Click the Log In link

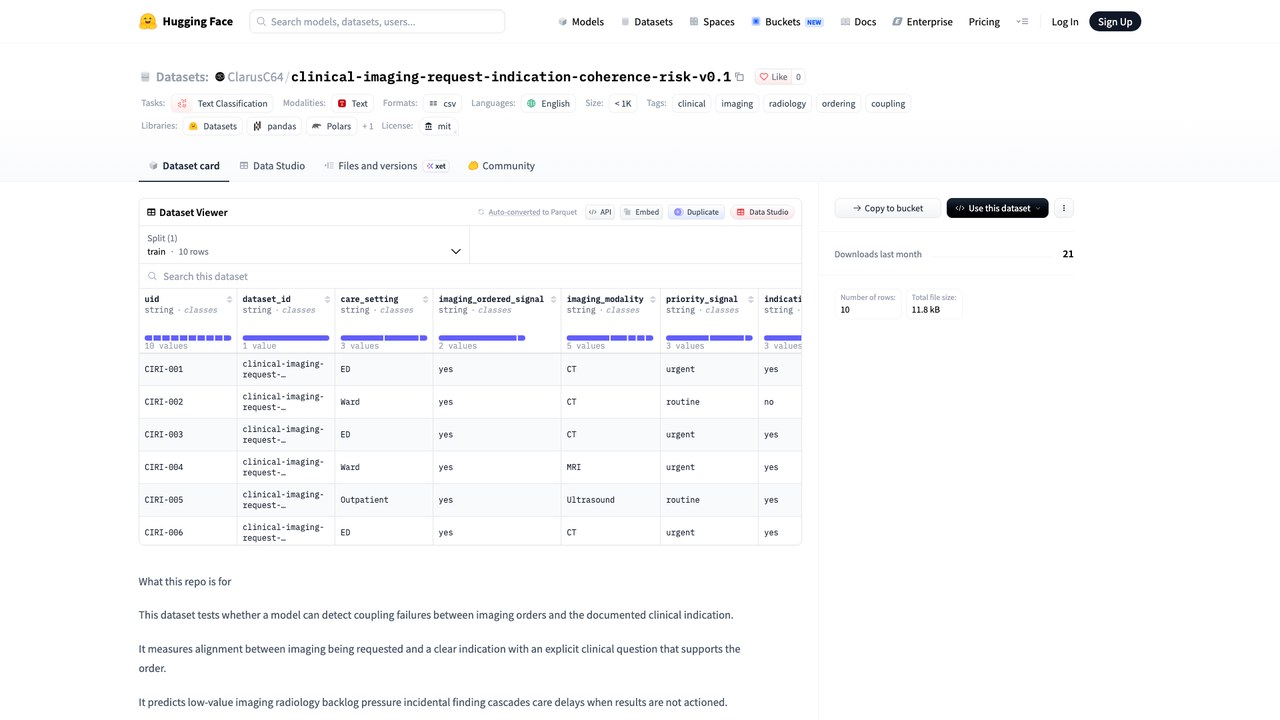[x=1065, y=21]
